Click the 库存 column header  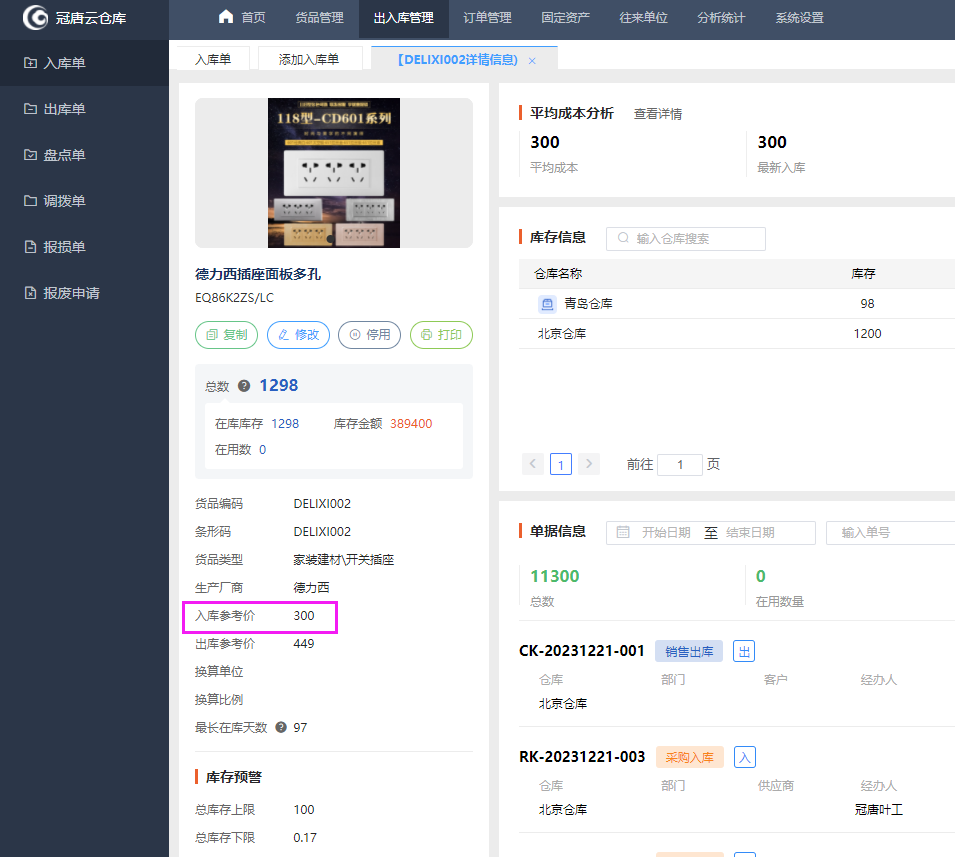863,274
